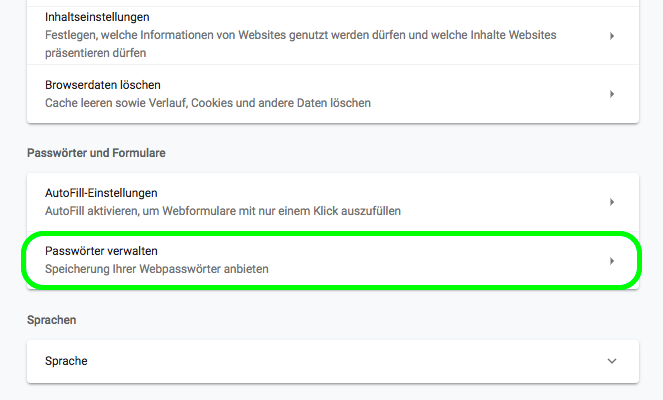The image size is (663, 400).
Task: Open Inhaltseinstellungen by its title
Action: (x=98, y=18)
